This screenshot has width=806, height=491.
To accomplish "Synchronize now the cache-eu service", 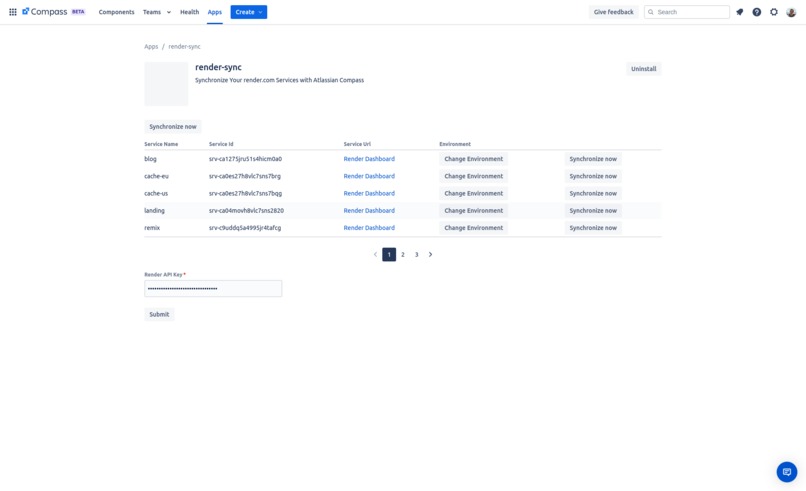I will [593, 176].
